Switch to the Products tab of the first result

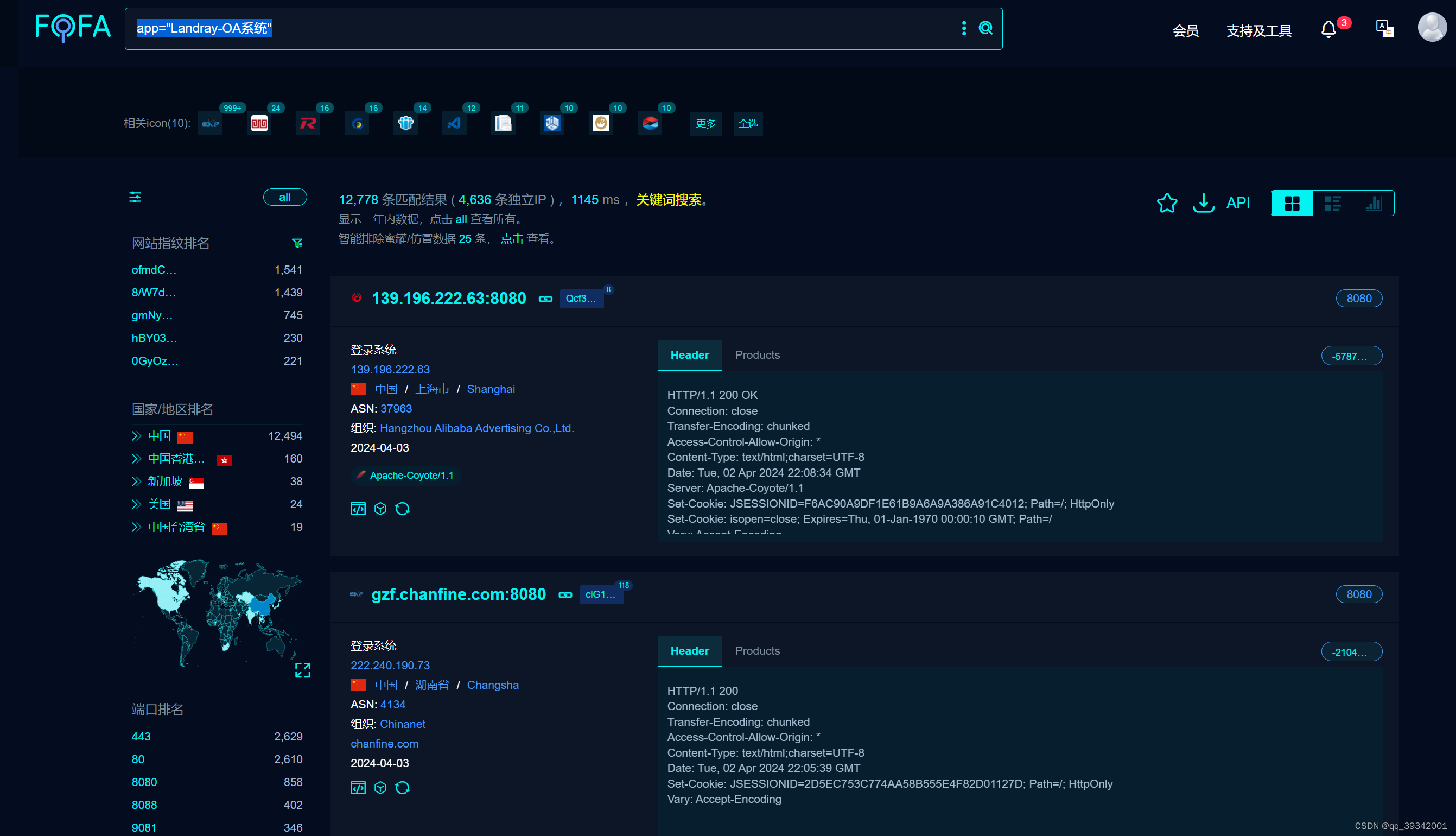pyautogui.click(x=757, y=355)
